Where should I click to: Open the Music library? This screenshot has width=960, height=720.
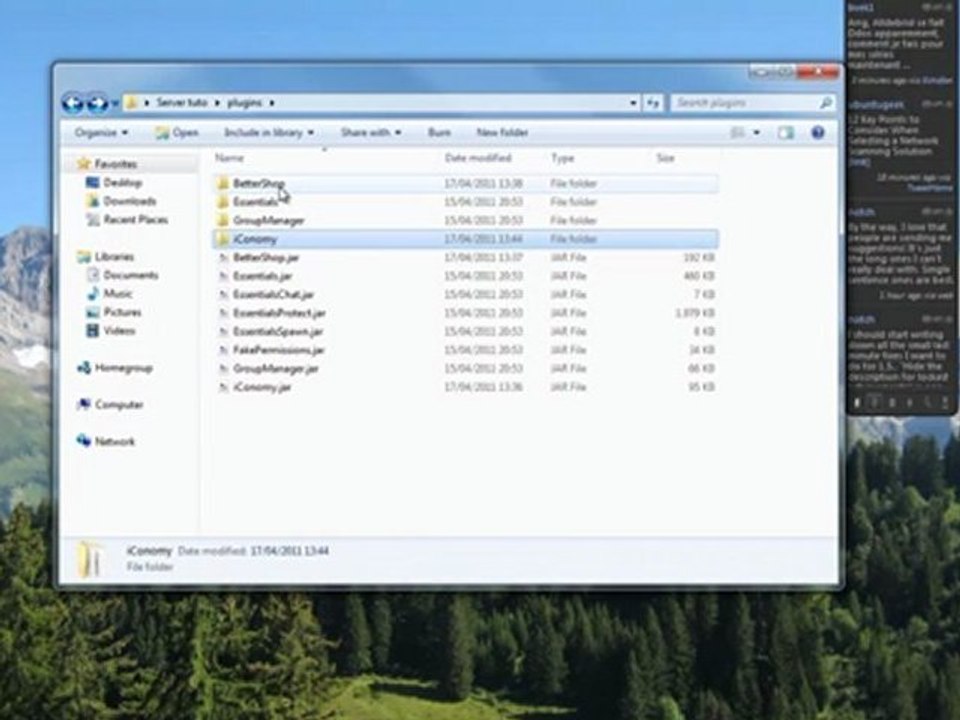[x=118, y=293]
